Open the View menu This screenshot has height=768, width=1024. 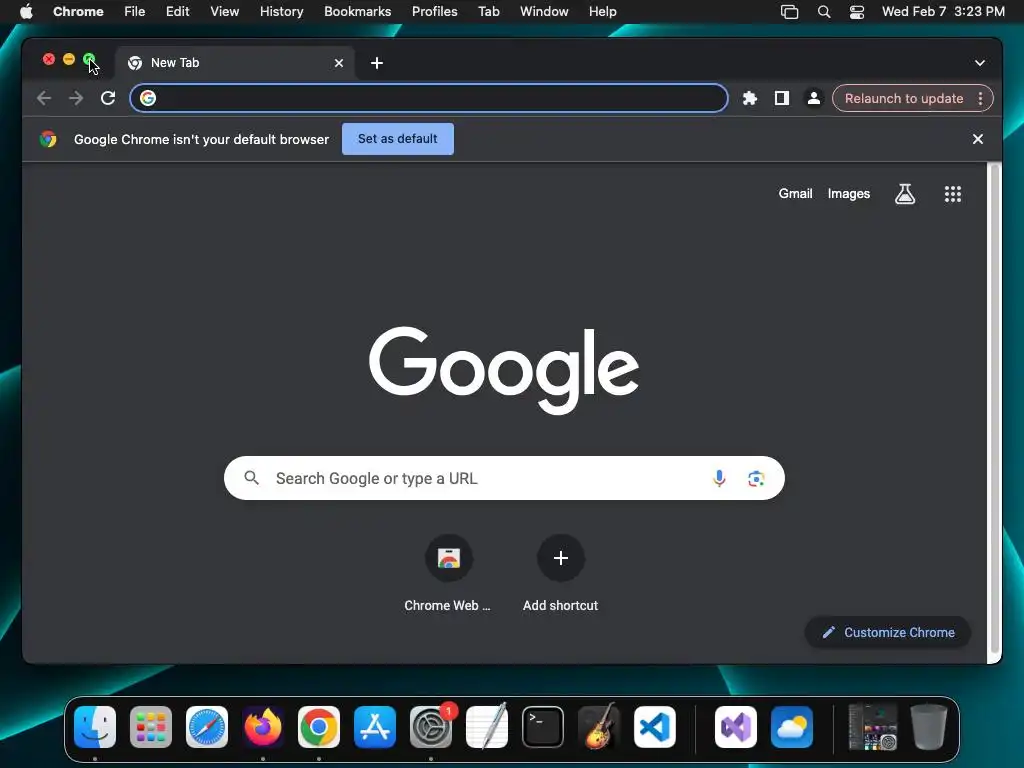point(225,12)
